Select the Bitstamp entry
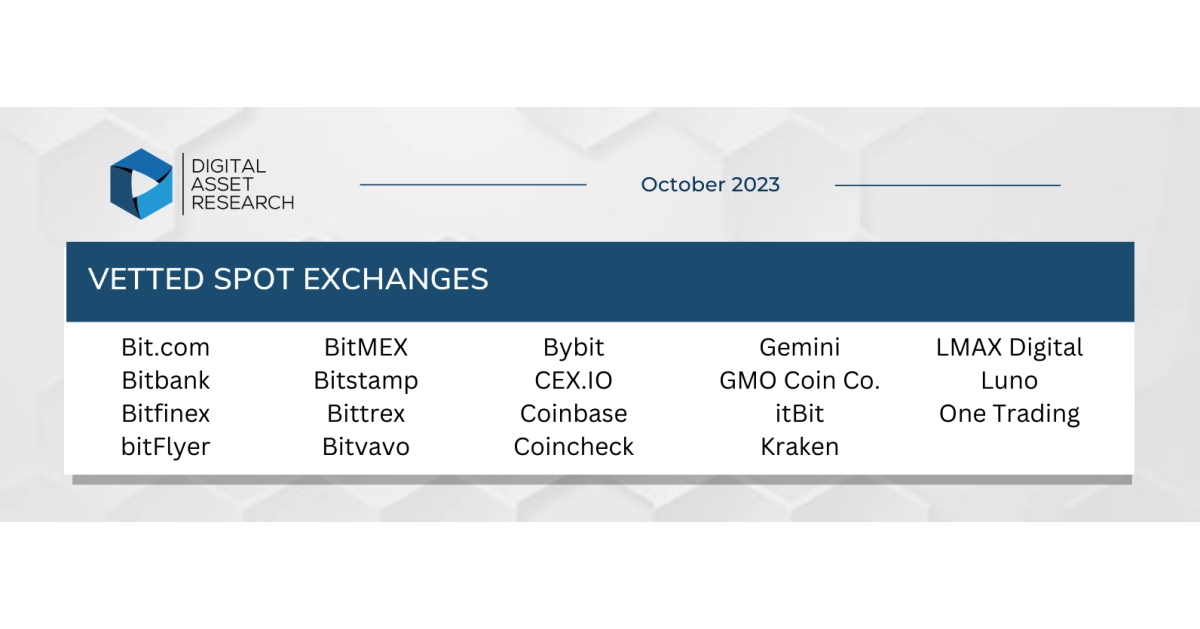 (x=366, y=381)
